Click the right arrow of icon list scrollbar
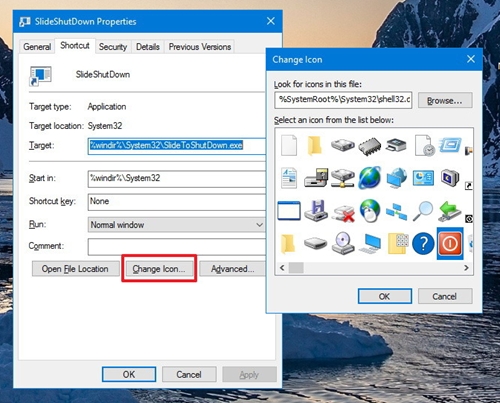This screenshot has width=500, height=403. [466, 268]
